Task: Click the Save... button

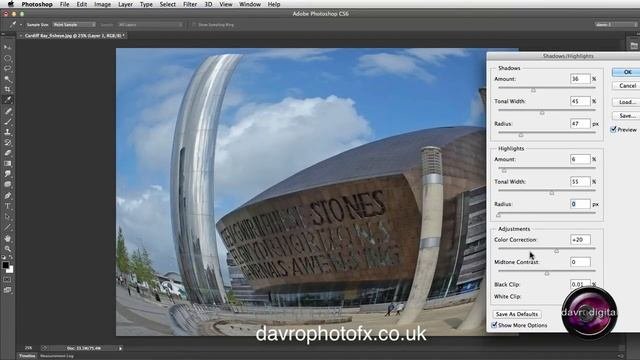Action: (627, 116)
